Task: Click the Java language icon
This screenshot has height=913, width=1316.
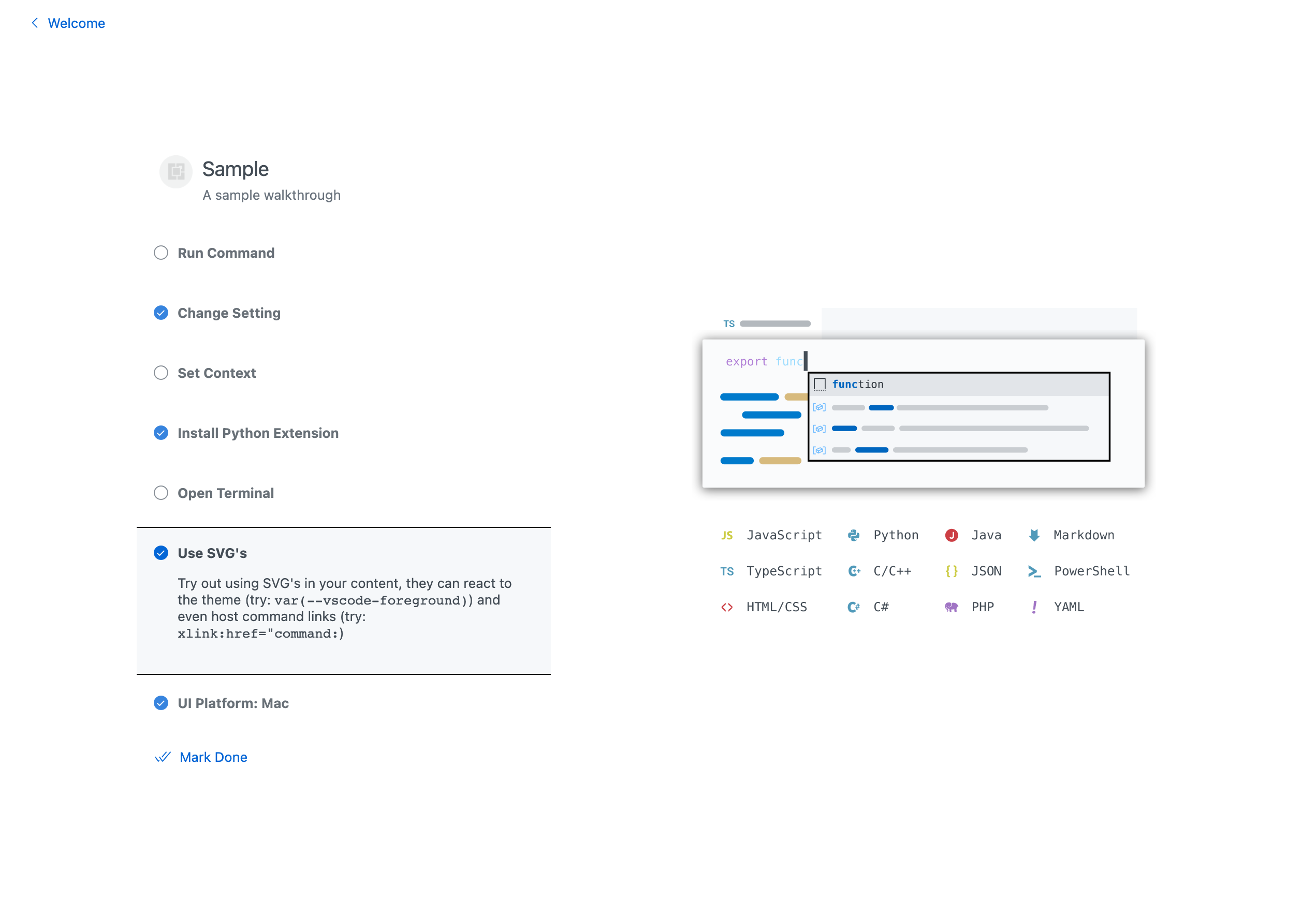Action: (951, 535)
